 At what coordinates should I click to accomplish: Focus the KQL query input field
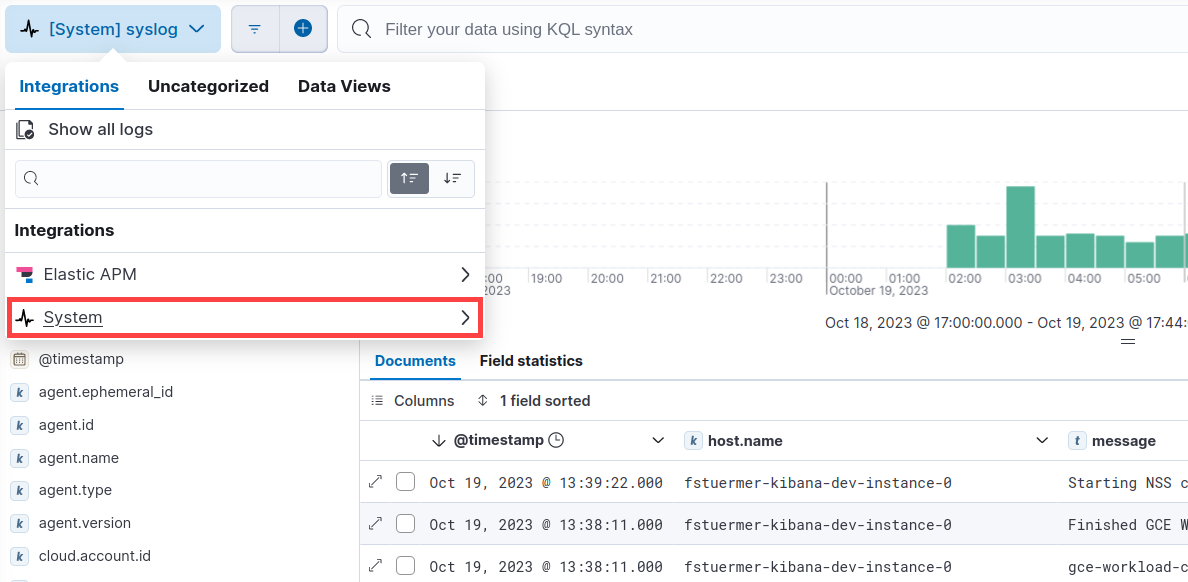(760, 29)
